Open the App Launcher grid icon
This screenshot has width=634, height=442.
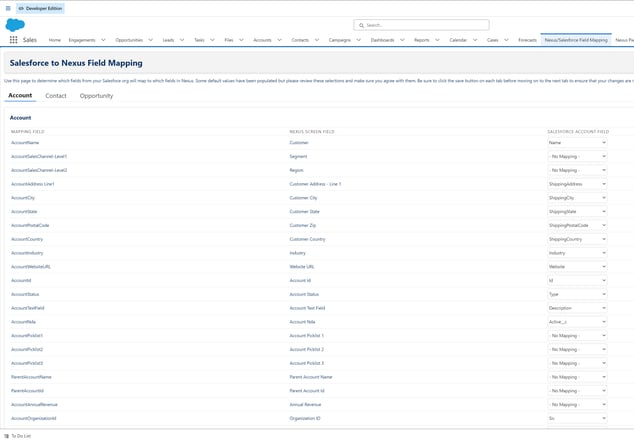[13, 40]
